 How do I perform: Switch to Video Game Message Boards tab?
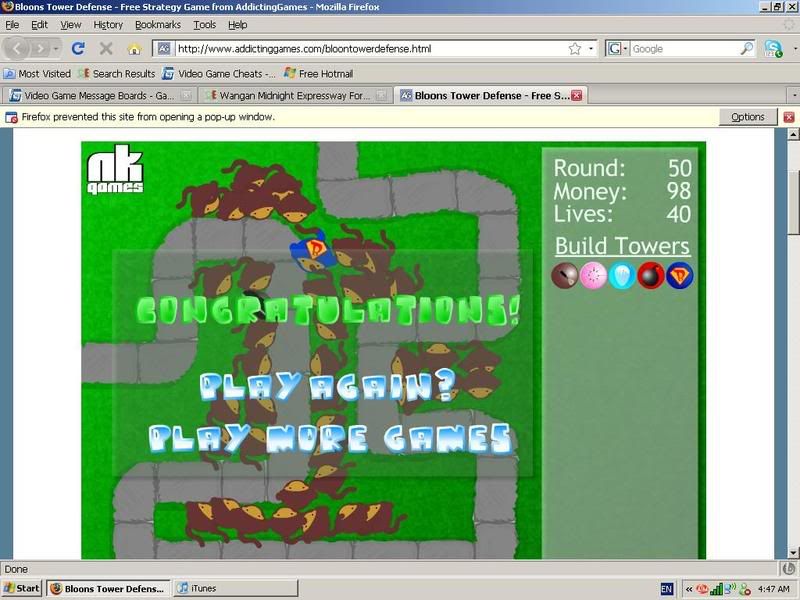tap(99, 95)
